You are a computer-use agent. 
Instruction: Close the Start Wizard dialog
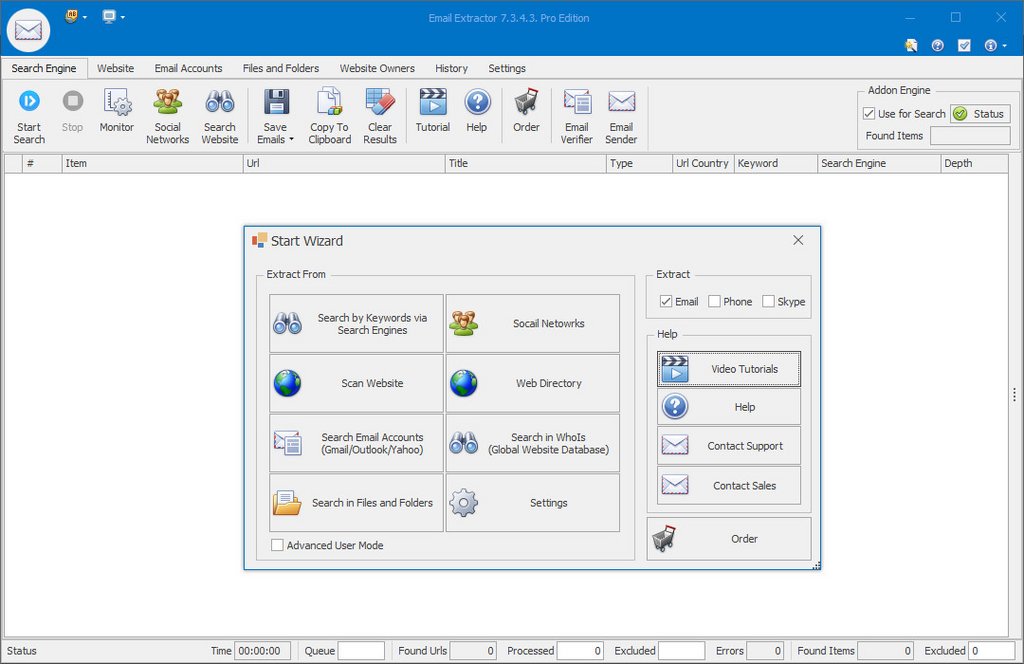798,240
